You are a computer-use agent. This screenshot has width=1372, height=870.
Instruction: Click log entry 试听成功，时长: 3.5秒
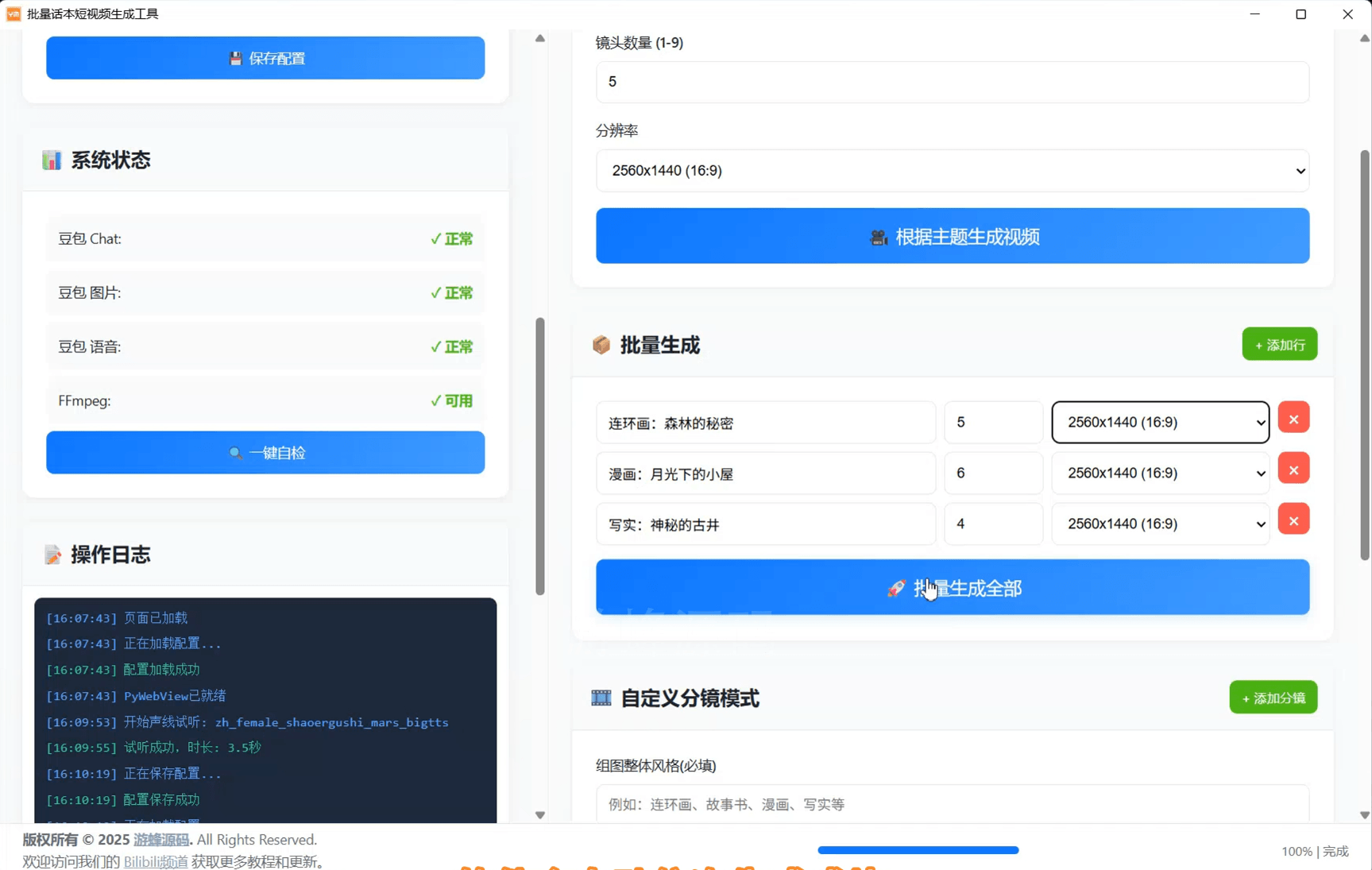point(153,748)
